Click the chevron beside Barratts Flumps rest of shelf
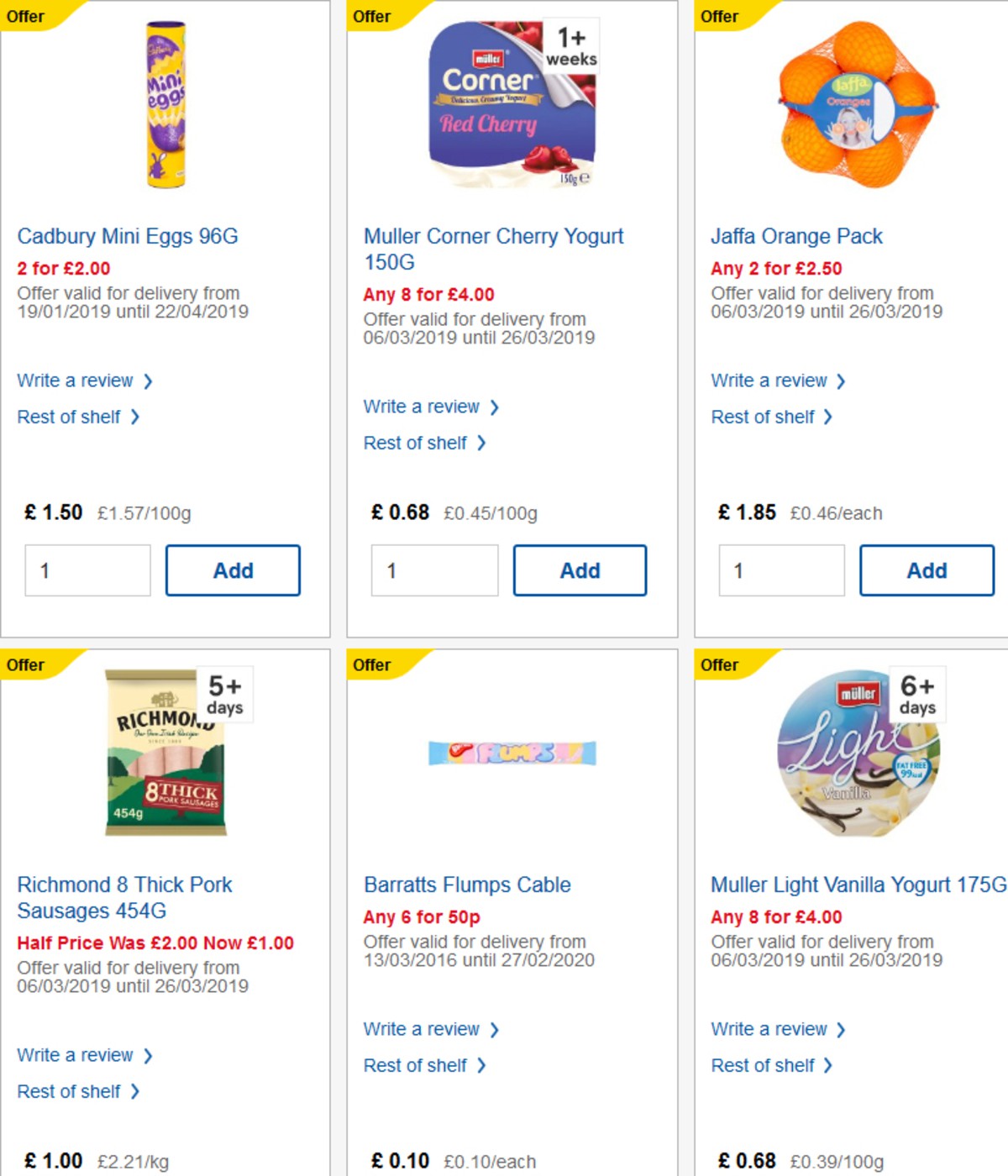Screen dimensions: 1008x1176 pyautogui.click(x=481, y=1065)
